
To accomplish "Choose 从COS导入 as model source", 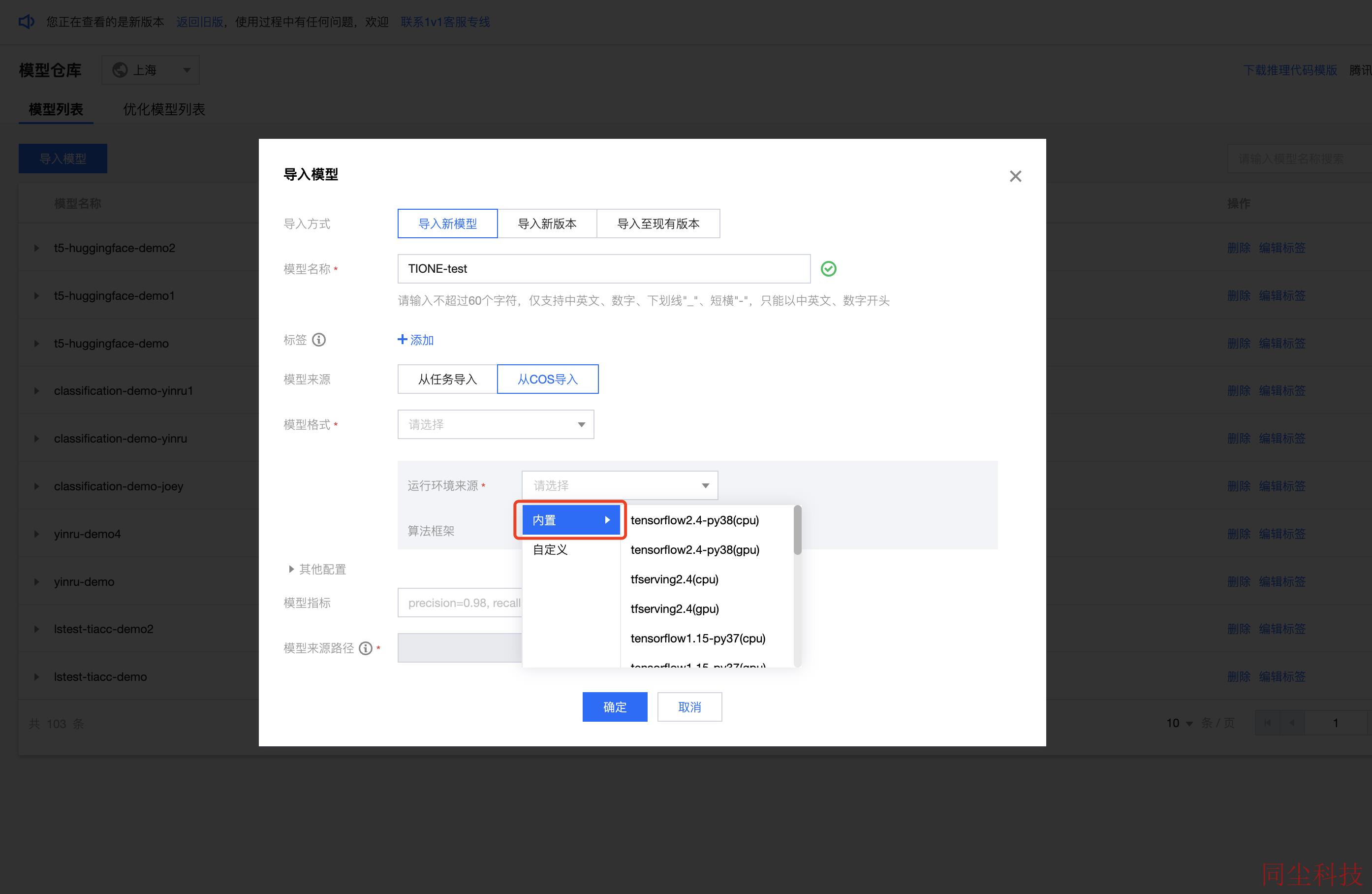I will tap(548, 379).
